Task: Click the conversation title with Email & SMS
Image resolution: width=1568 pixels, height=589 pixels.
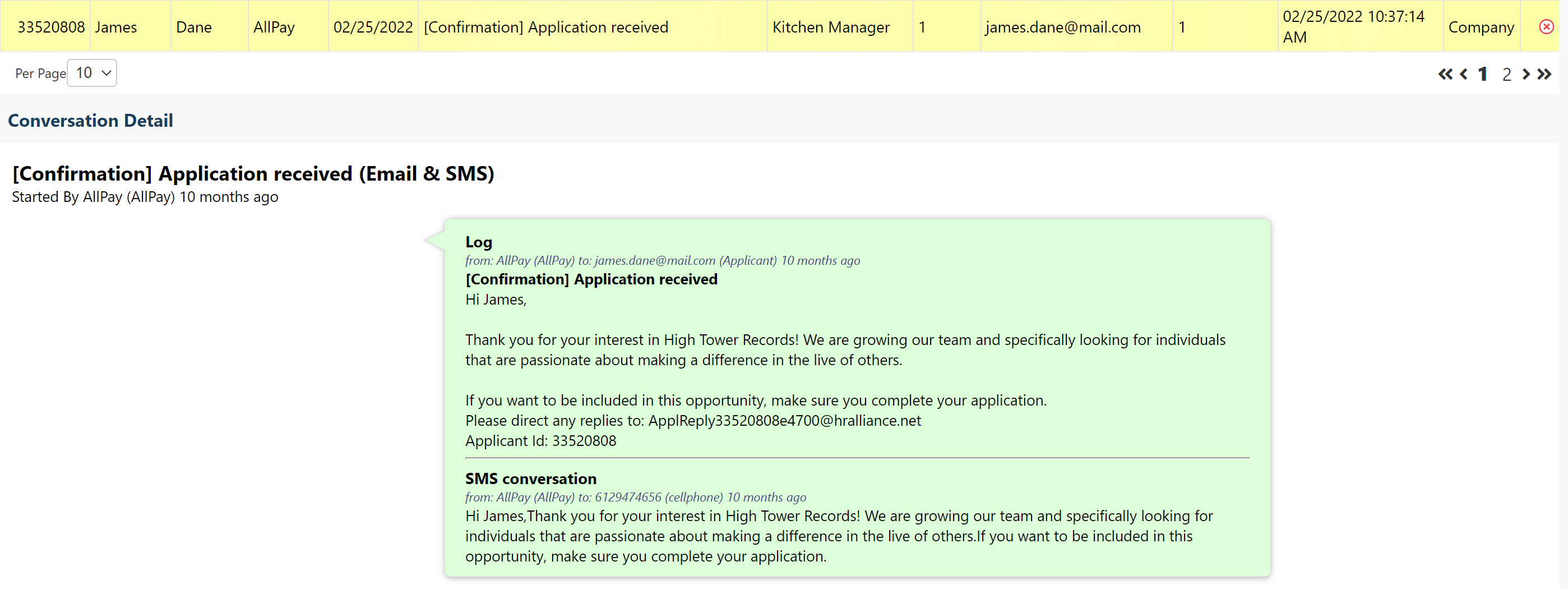Action: (253, 173)
